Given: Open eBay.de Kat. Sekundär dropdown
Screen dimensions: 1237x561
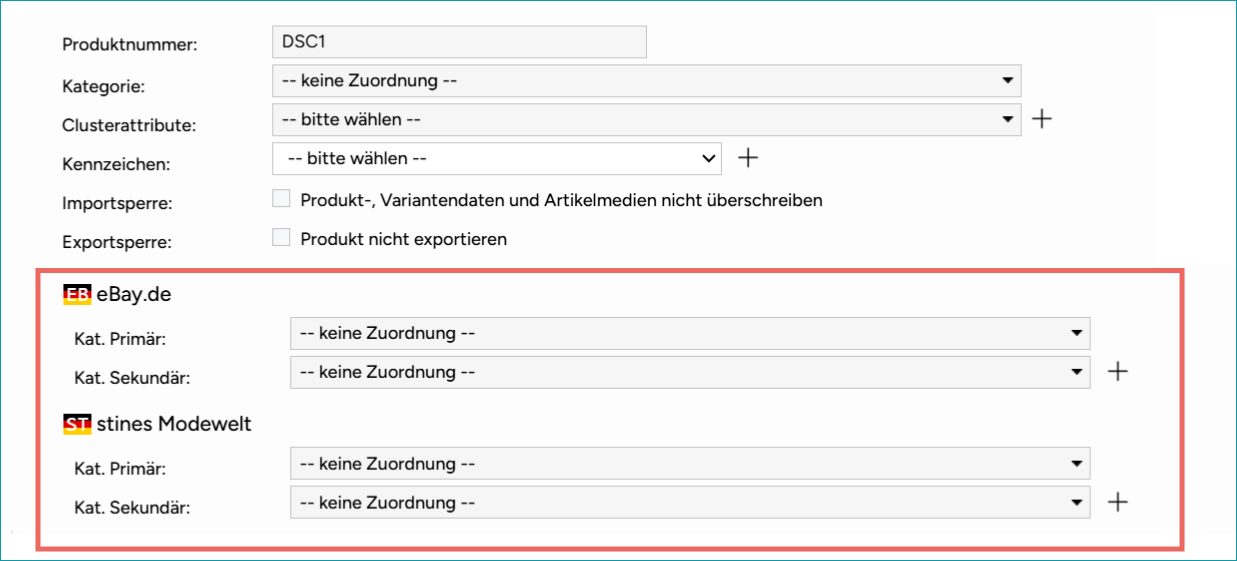Looking at the screenshot, I should [x=690, y=372].
